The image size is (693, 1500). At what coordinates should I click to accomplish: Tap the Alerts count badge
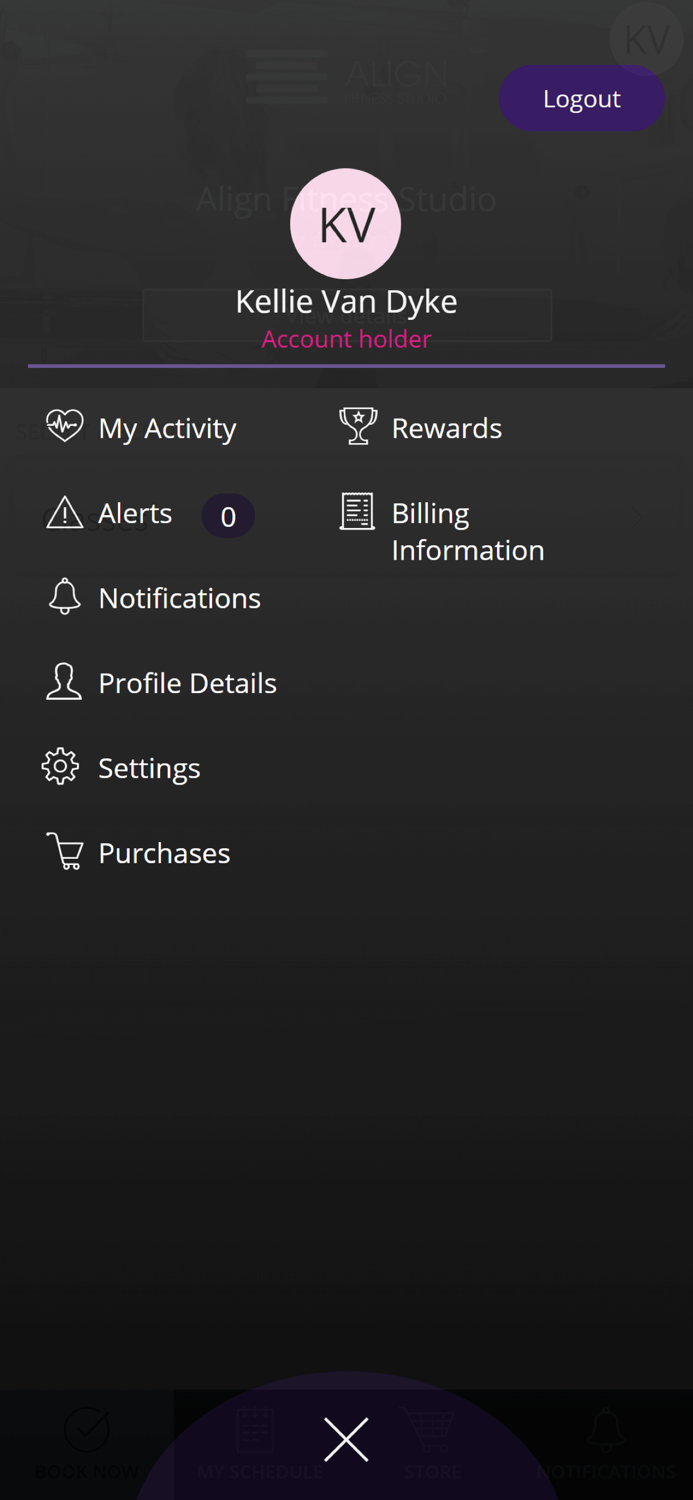point(228,516)
